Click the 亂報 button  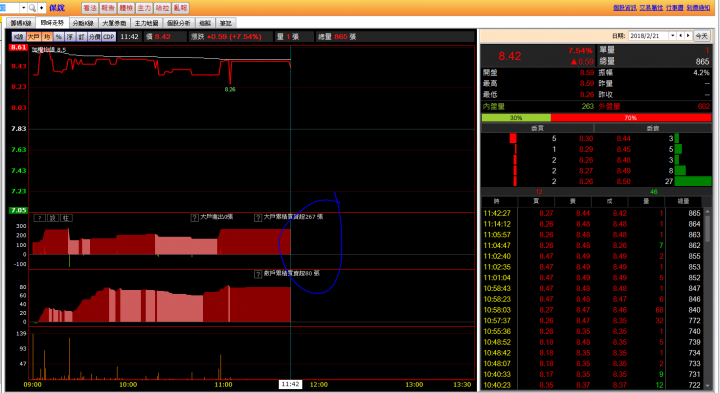click(x=180, y=8)
